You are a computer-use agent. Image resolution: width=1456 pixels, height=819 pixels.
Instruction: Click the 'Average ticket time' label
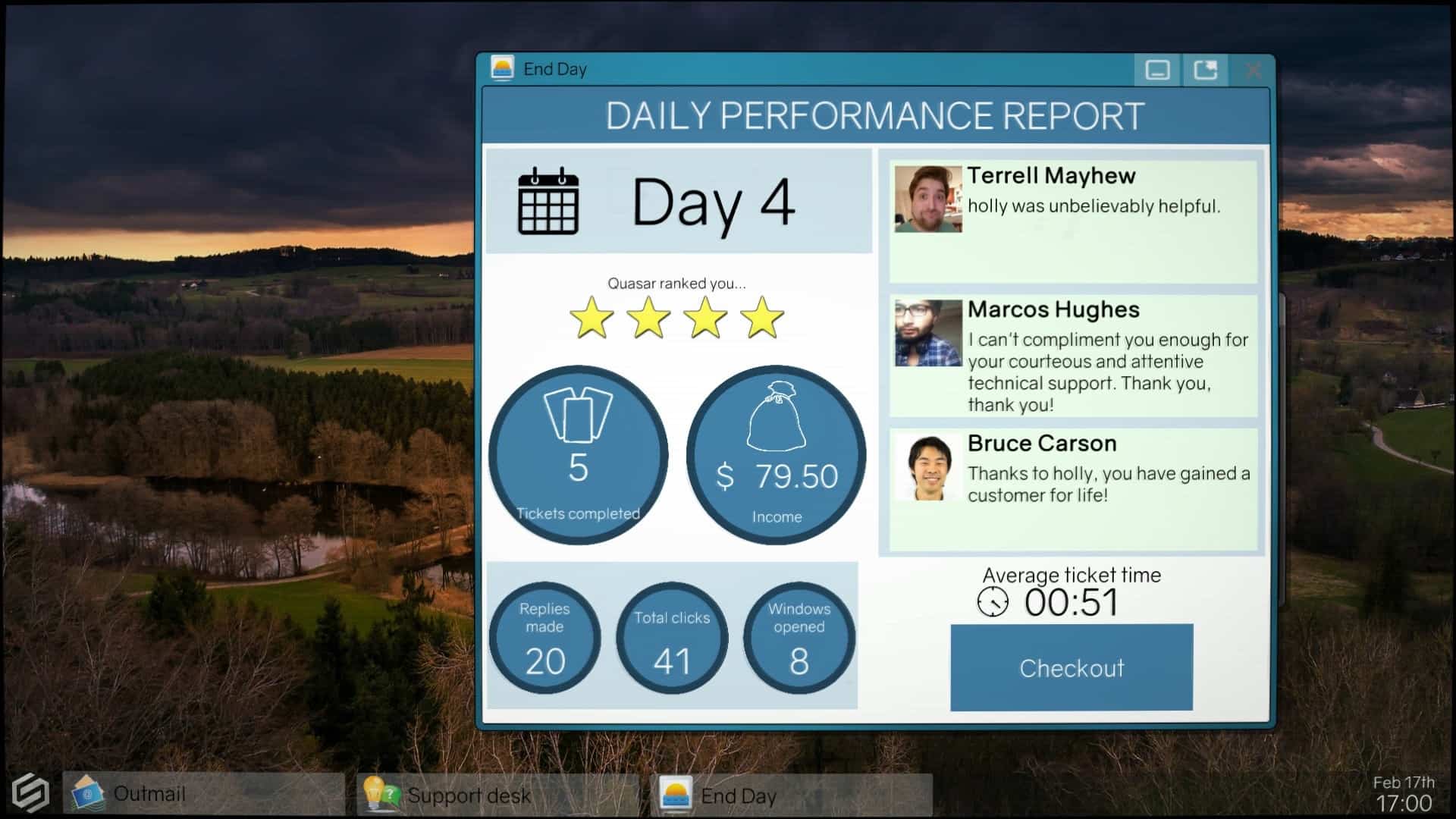pos(1072,575)
